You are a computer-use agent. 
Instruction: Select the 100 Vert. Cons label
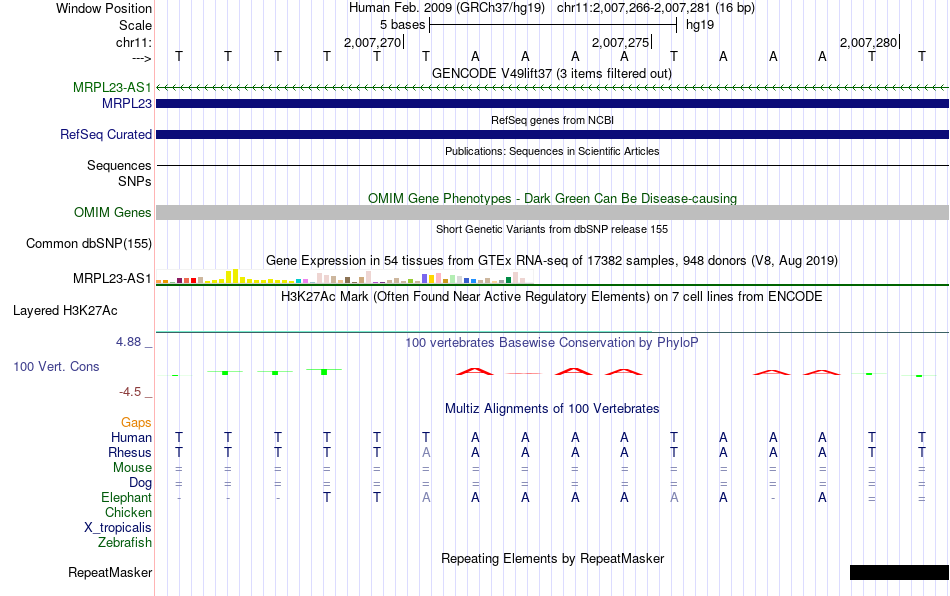coord(56,366)
